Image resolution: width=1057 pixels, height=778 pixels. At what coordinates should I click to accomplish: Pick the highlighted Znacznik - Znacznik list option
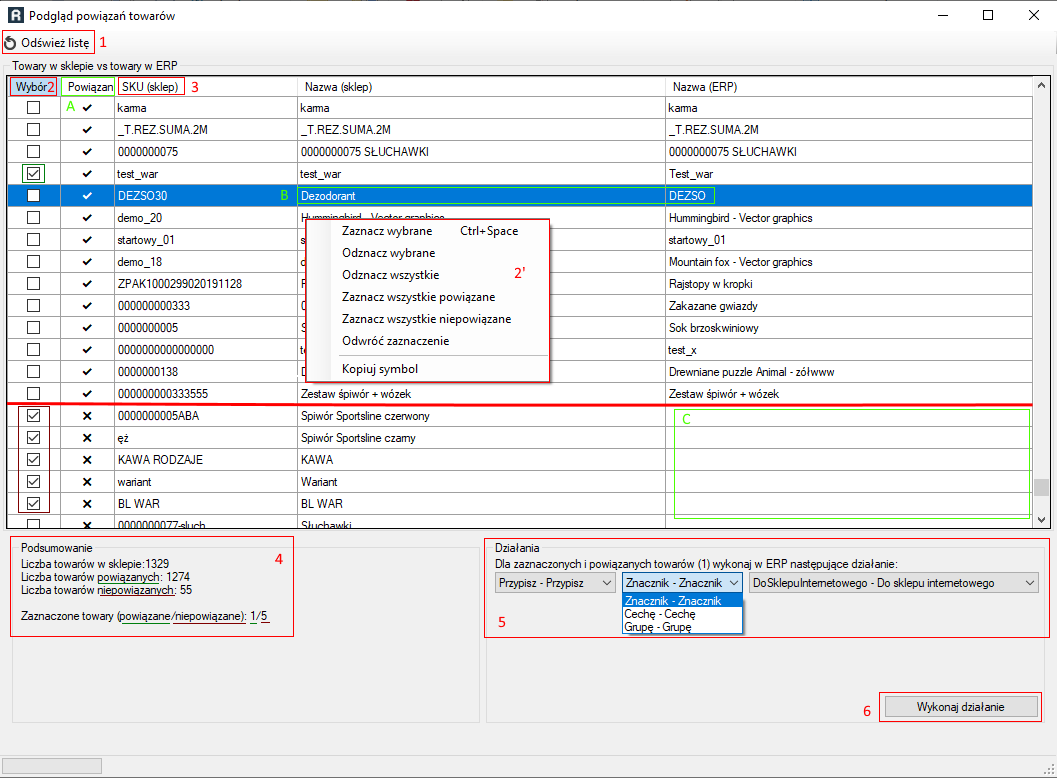pyautogui.click(x=682, y=601)
